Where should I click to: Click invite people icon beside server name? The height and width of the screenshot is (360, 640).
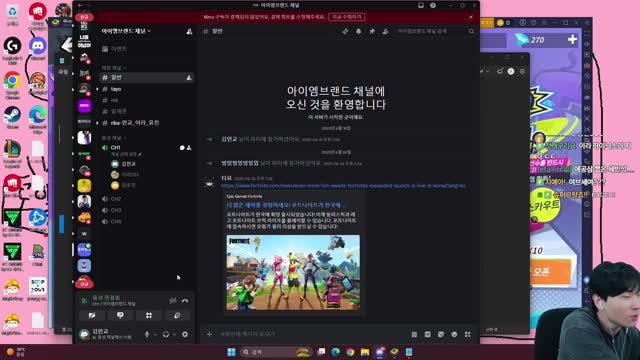coord(189,31)
